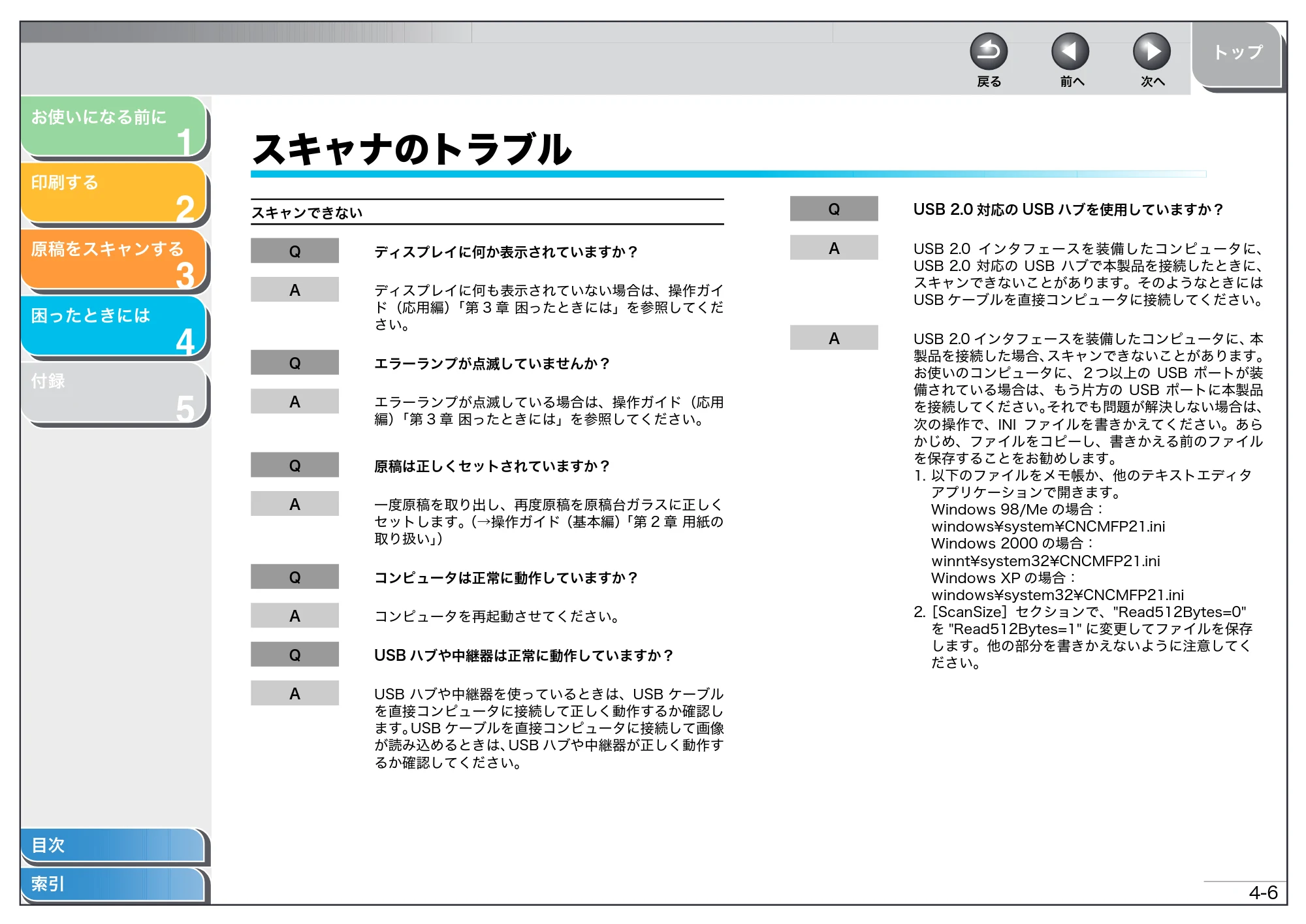Click question エラーランプが点滅していませんか？
Image resolution: width=1306 pixels, height=924 pixels.
pos(492,364)
